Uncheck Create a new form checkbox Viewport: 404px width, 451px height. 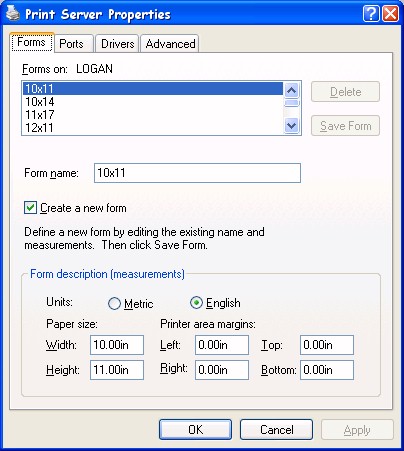coord(30,208)
